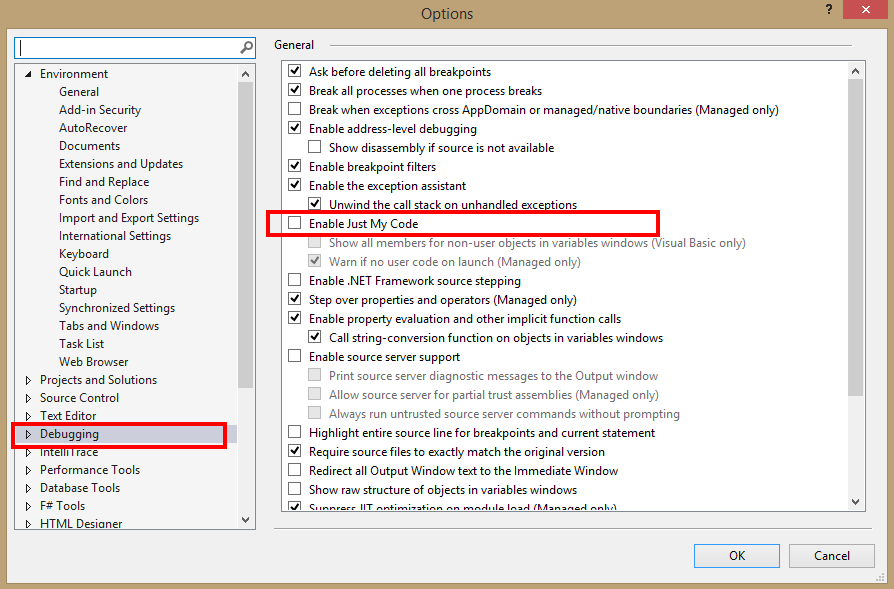Click the search magnifier icon
894x589 pixels.
[x=245, y=46]
